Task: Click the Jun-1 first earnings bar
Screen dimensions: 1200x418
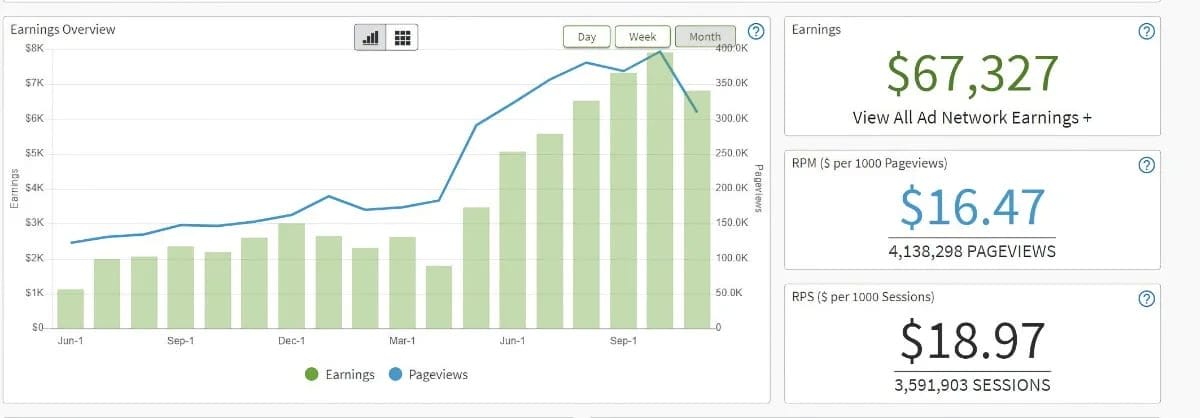Action: tap(70, 308)
